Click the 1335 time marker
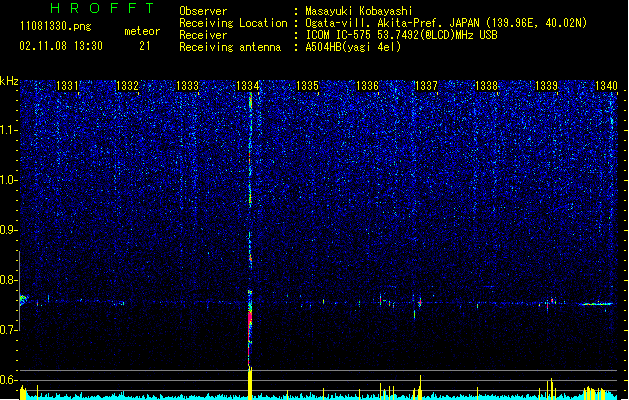 click(x=307, y=85)
